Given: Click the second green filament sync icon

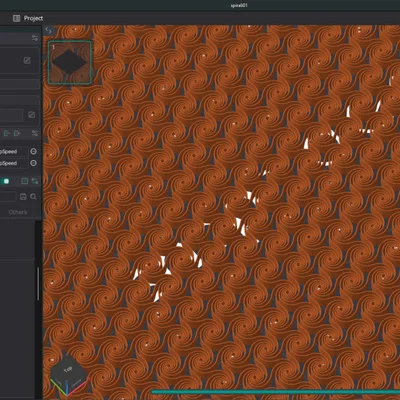Looking at the screenshot, I should click(17, 133).
